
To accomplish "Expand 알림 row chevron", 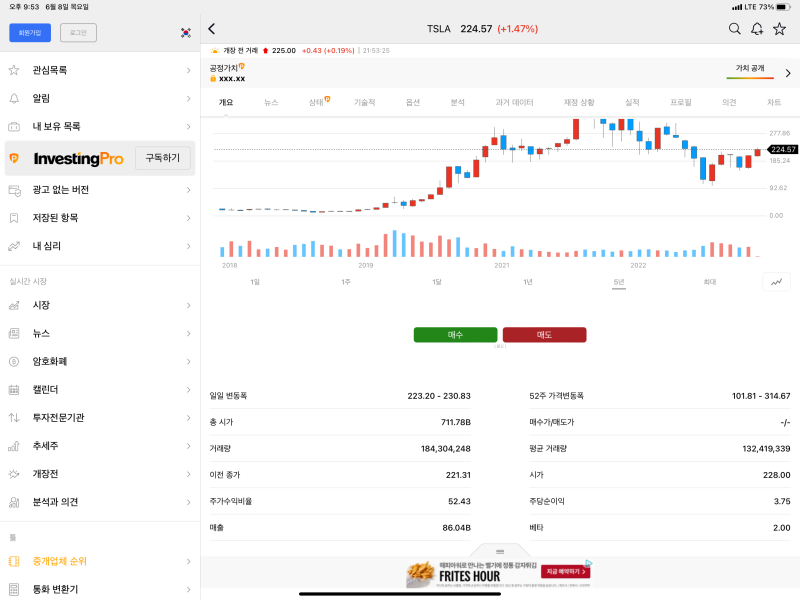I will (x=188, y=98).
